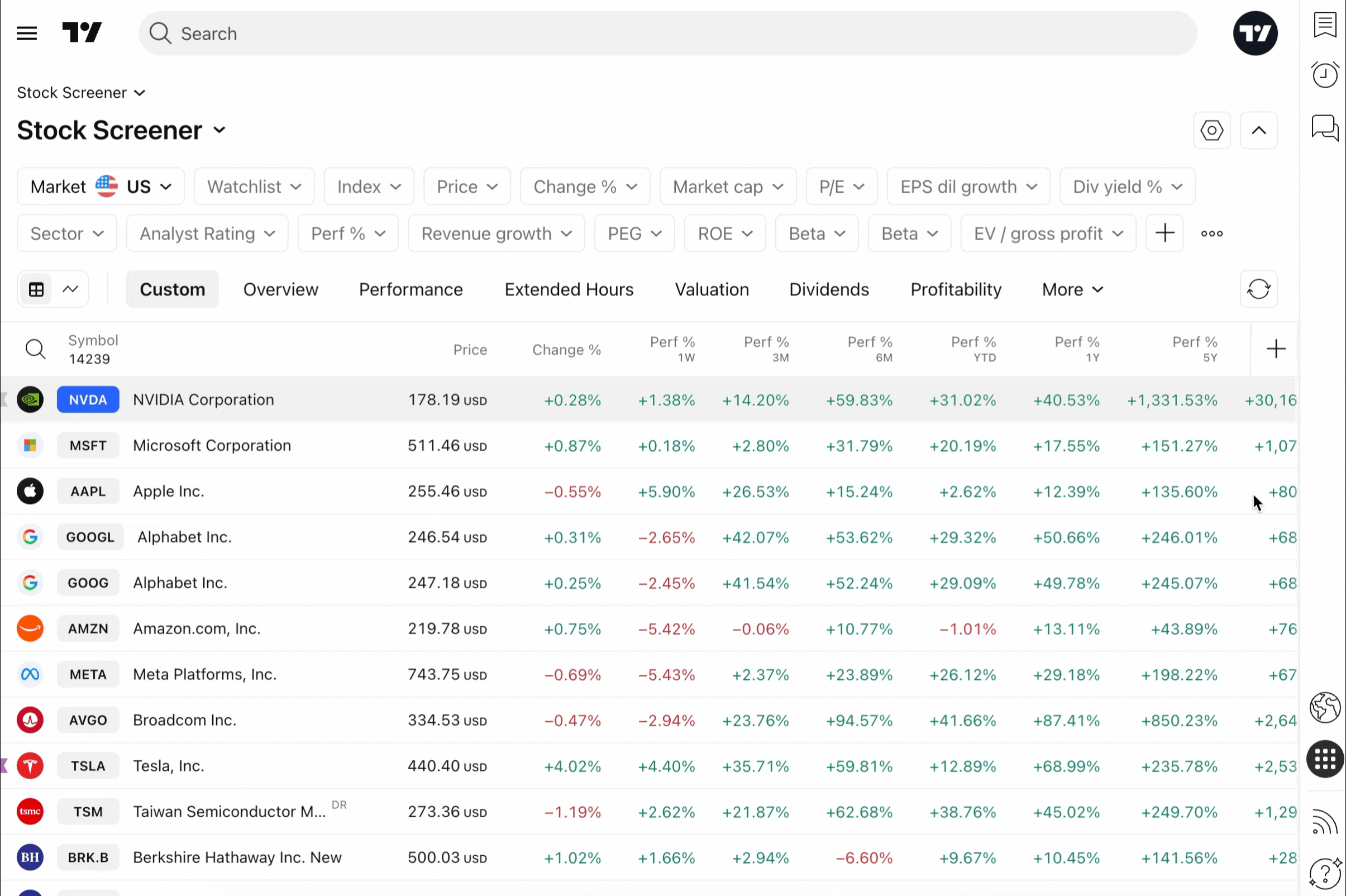Click the top Search field
The width and height of the screenshot is (1346, 896).
pos(667,33)
